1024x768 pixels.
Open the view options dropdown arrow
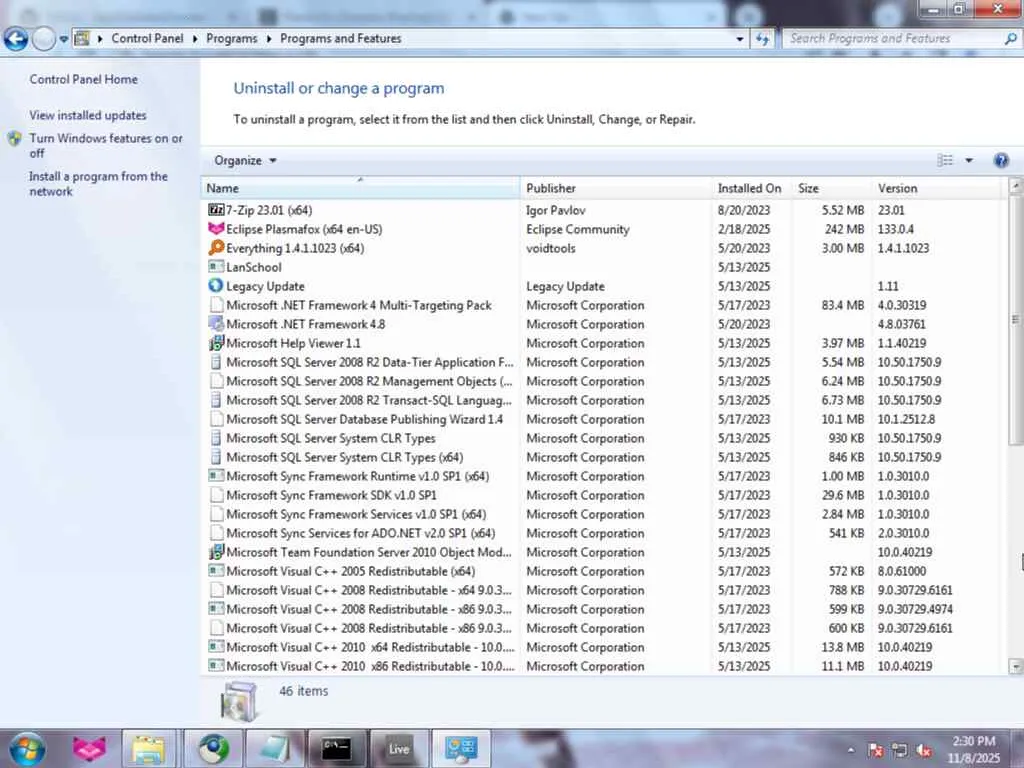[968, 160]
